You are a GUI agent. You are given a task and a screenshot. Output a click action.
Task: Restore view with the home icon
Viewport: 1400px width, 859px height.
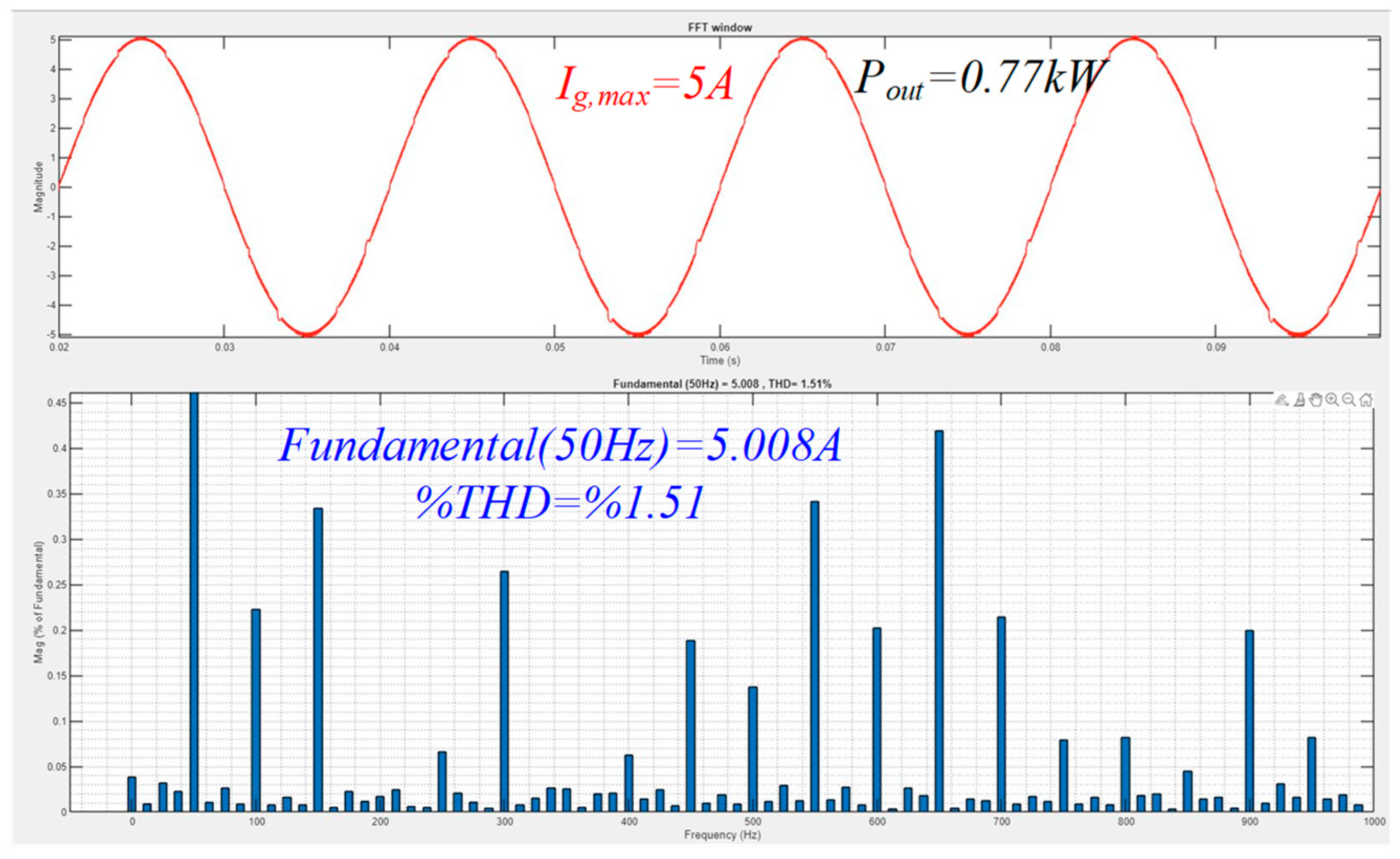[1367, 399]
